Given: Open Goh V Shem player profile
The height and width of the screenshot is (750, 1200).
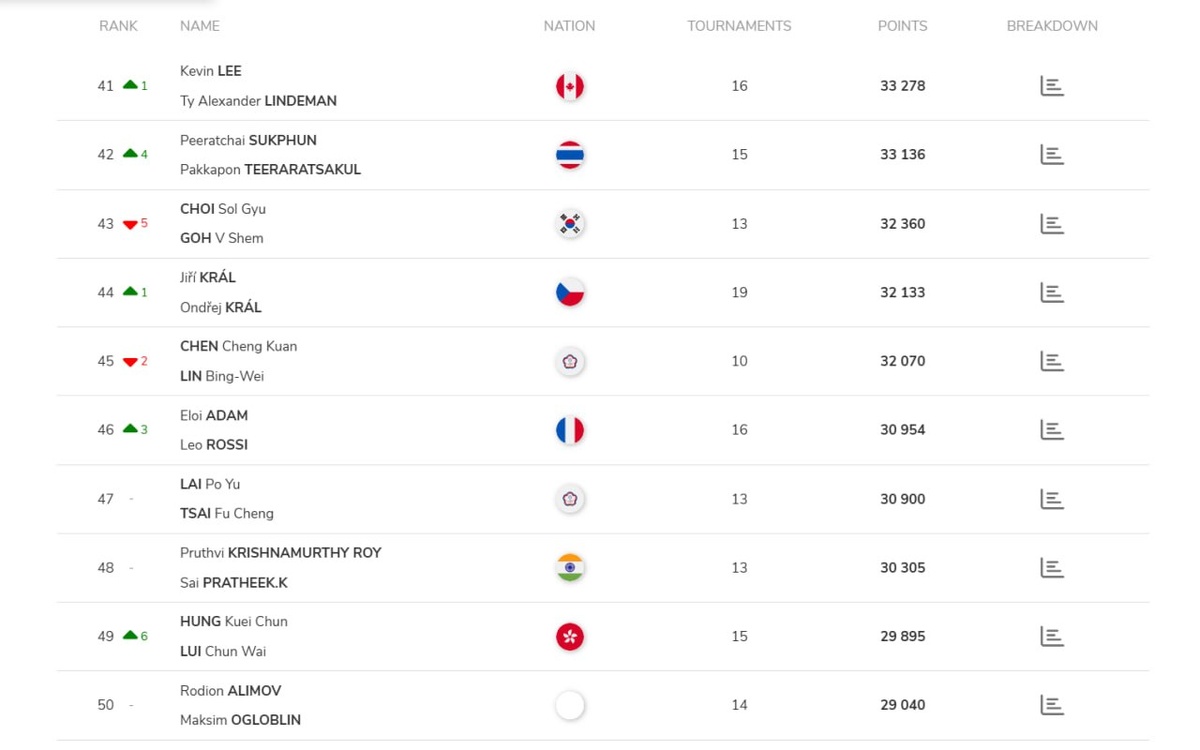Looking at the screenshot, I should [222, 238].
